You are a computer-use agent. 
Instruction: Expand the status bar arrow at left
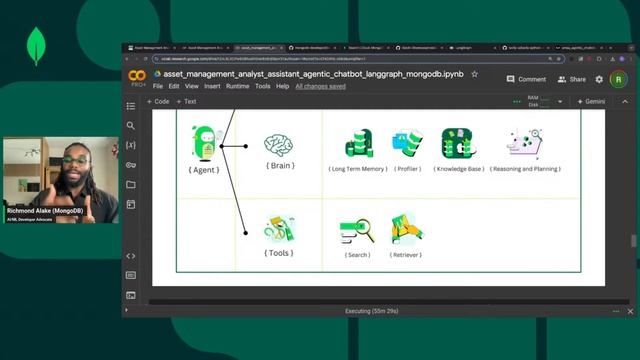click(x=126, y=310)
